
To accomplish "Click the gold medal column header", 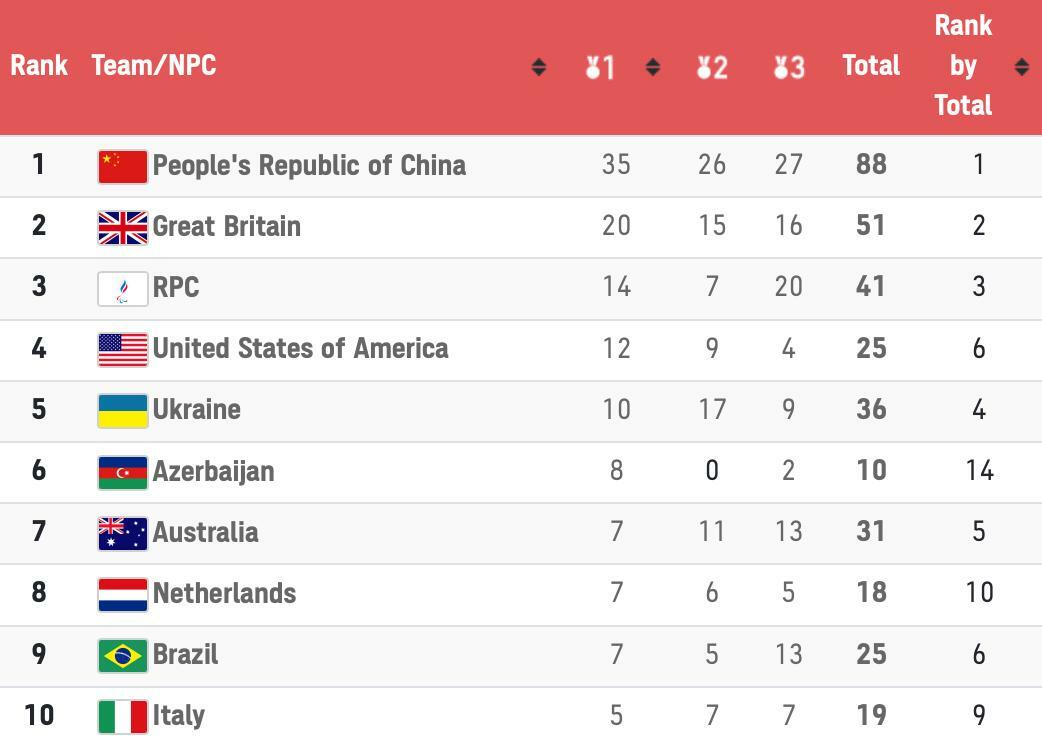I will point(600,67).
